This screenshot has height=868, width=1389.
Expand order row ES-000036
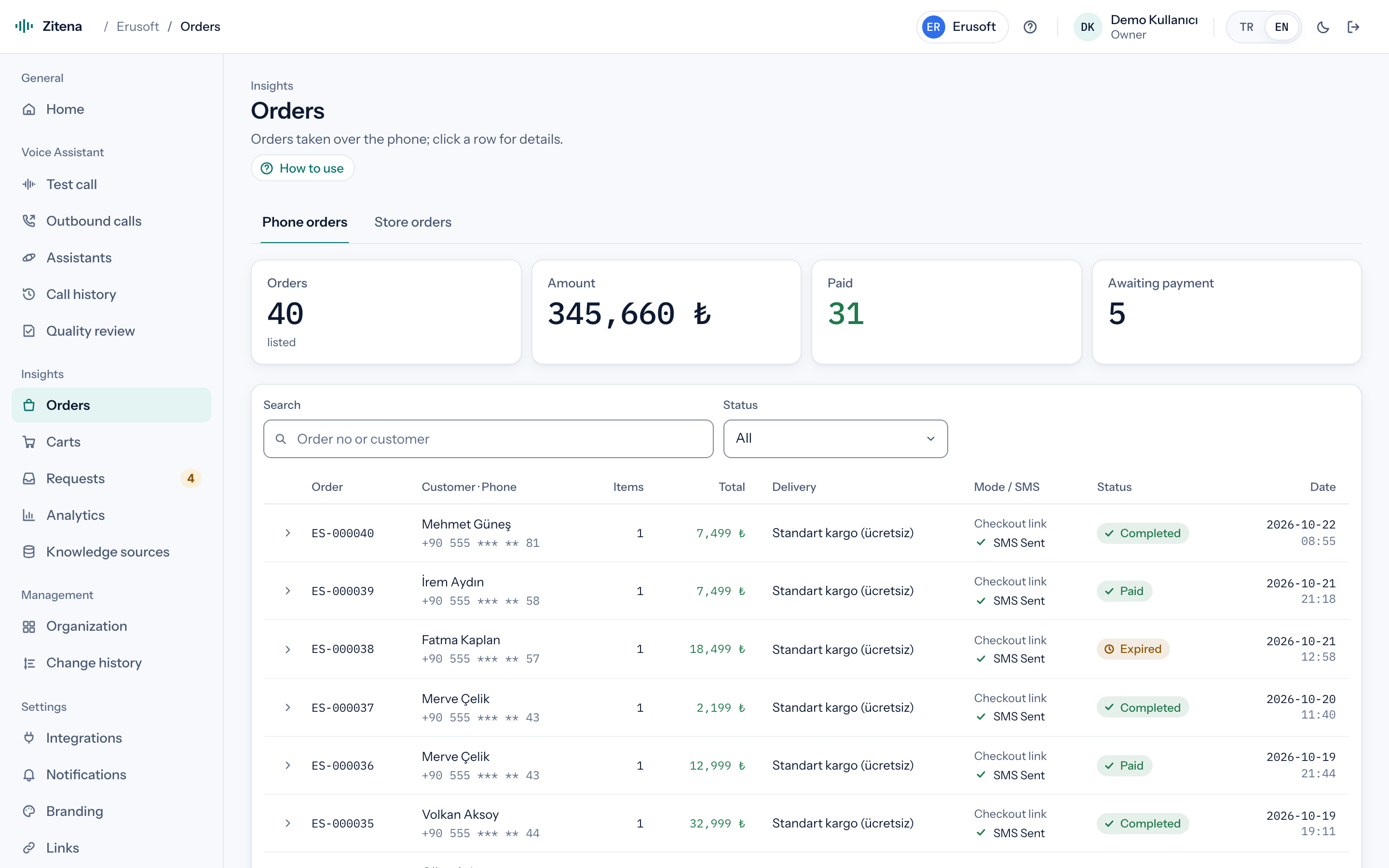[x=287, y=765]
